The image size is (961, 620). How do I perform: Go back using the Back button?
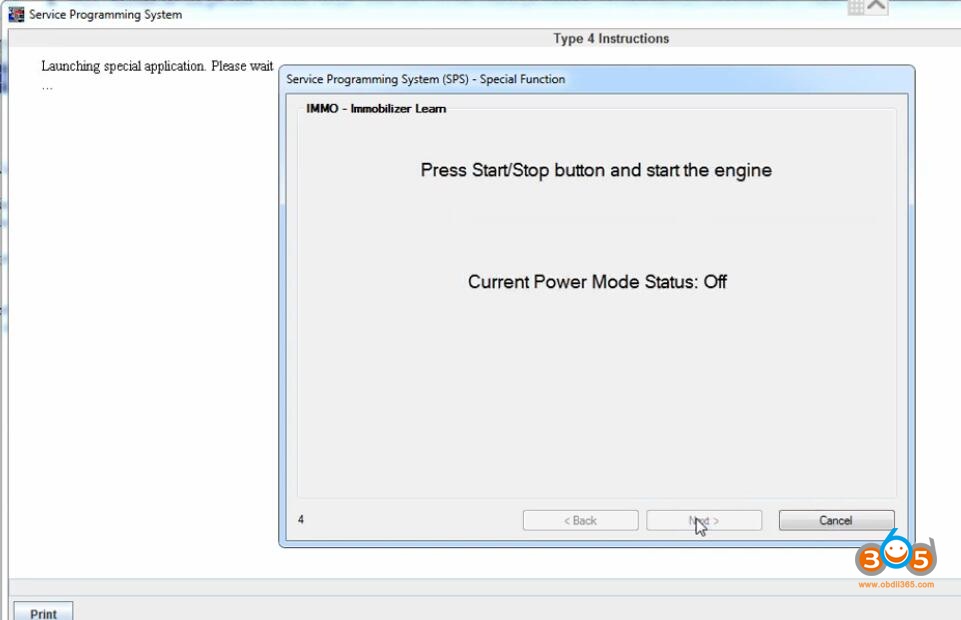tap(580, 519)
